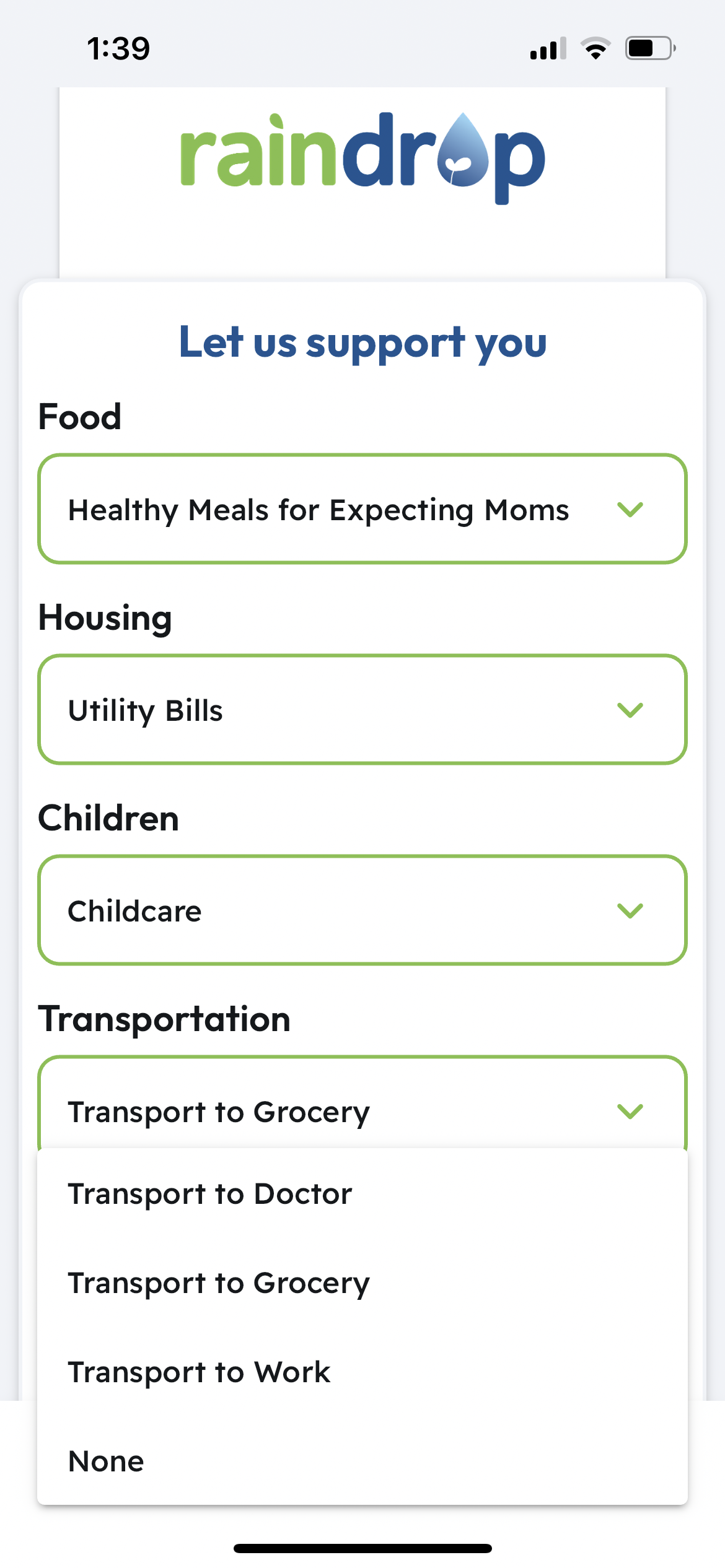Tap the Children dropdown chevron arrow
Screen dimensions: 725x1568
630,910
